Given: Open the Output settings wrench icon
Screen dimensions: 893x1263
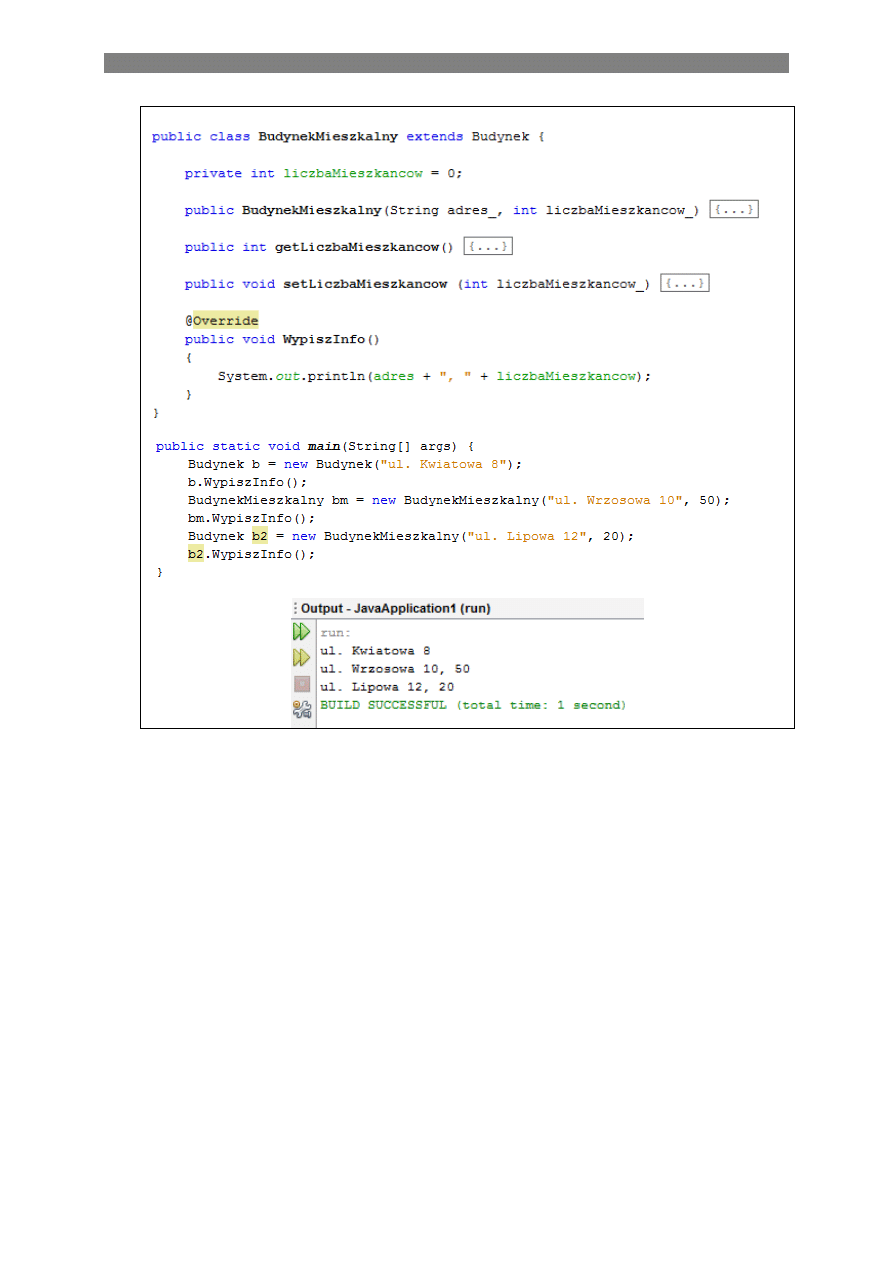Looking at the screenshot, I should click(x=301, y=709).
